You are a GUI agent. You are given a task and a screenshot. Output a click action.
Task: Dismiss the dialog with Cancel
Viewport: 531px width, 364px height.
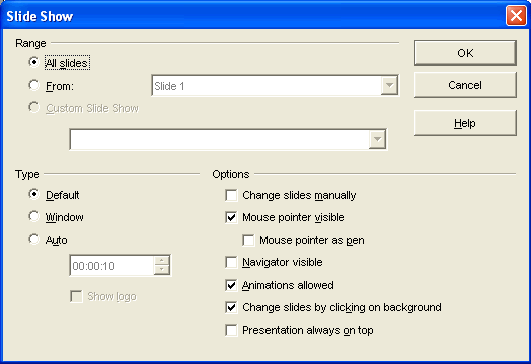[465, 85]
